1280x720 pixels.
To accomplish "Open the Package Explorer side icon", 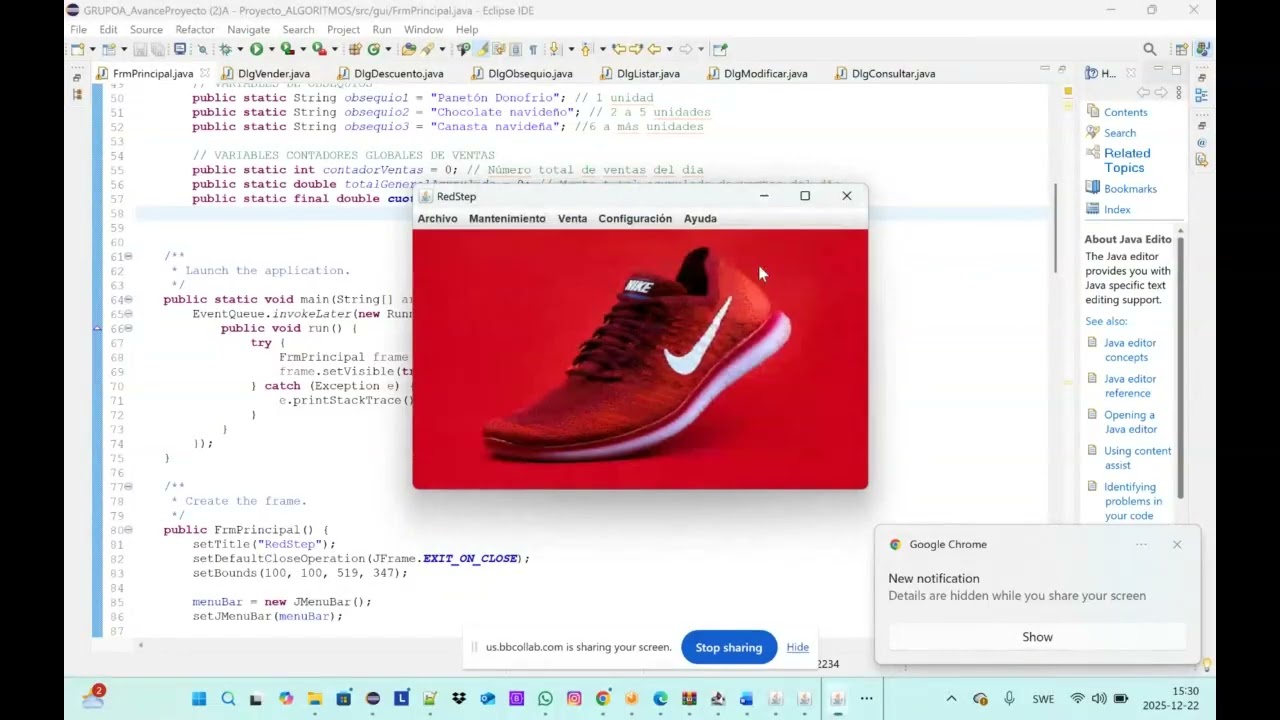I will coord(78,94).
